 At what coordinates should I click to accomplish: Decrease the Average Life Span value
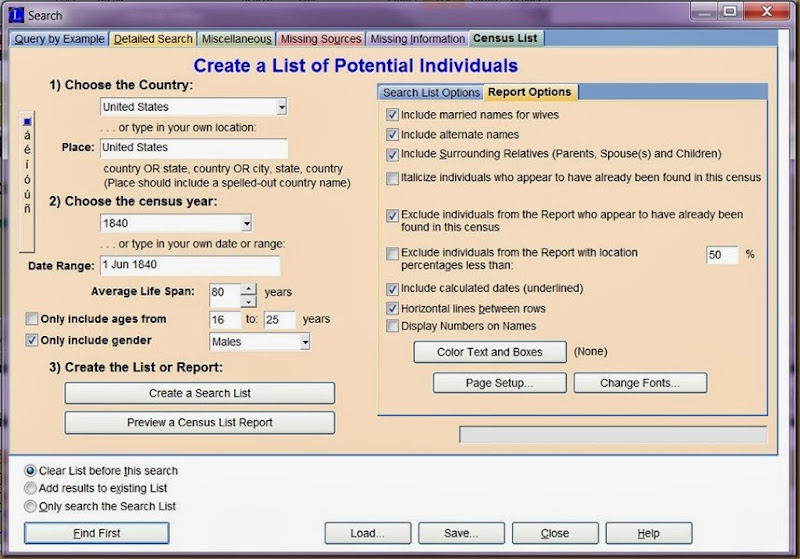coord(248,301)
